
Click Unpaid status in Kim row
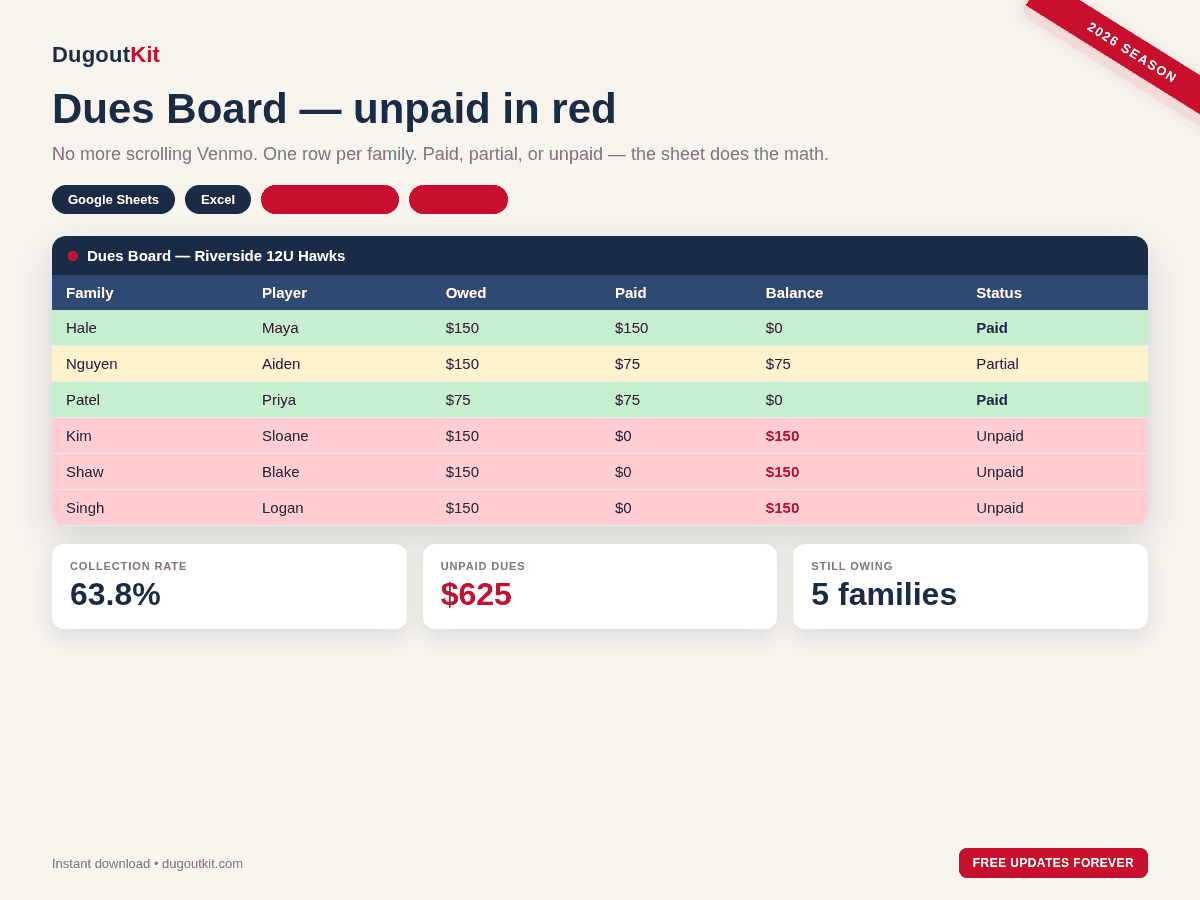pyautogui.click(x=1000, y=435)
